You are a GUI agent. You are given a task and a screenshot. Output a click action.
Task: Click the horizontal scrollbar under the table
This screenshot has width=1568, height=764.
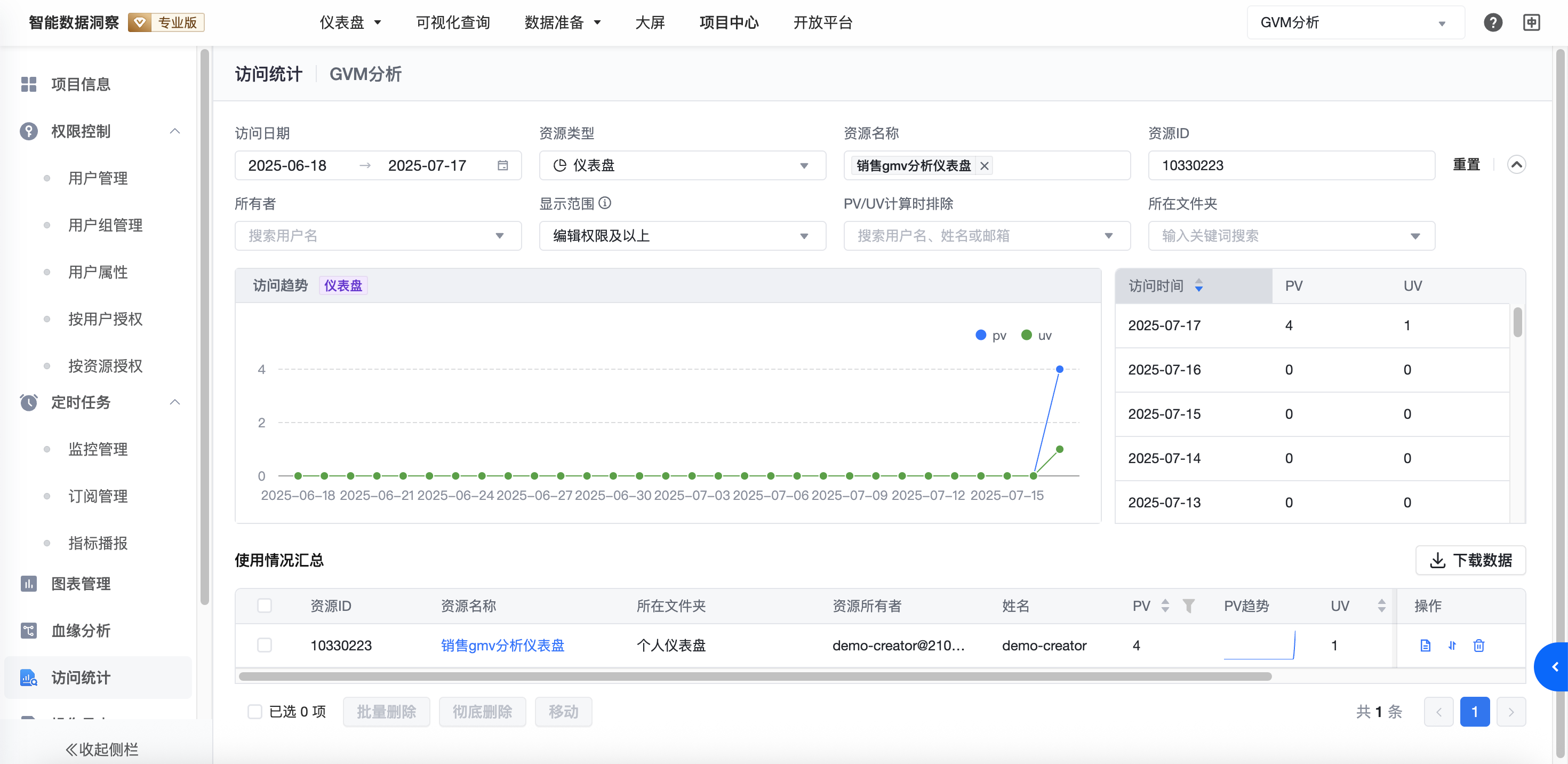755,677
